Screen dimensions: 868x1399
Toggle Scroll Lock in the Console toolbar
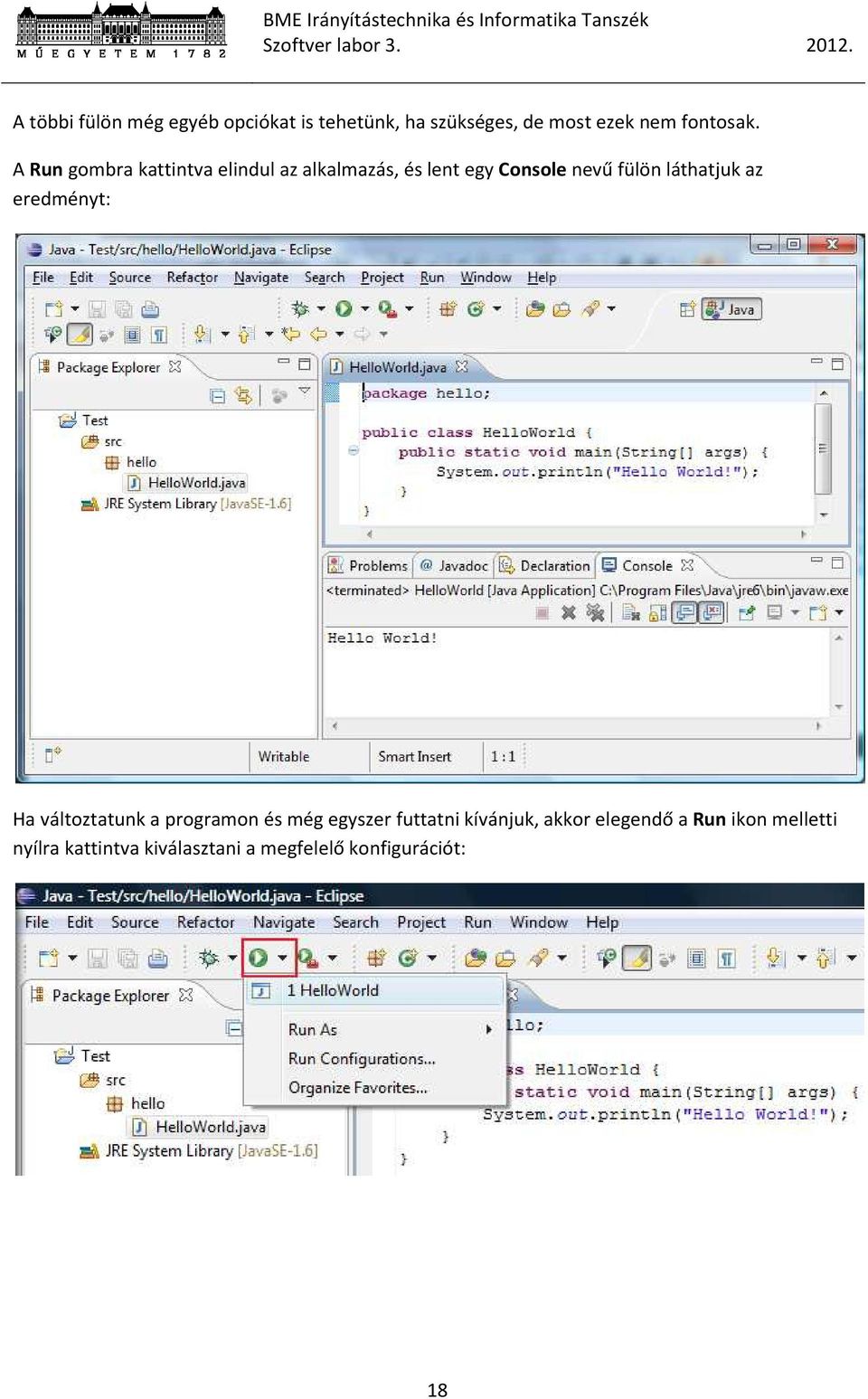pos(658,613)
